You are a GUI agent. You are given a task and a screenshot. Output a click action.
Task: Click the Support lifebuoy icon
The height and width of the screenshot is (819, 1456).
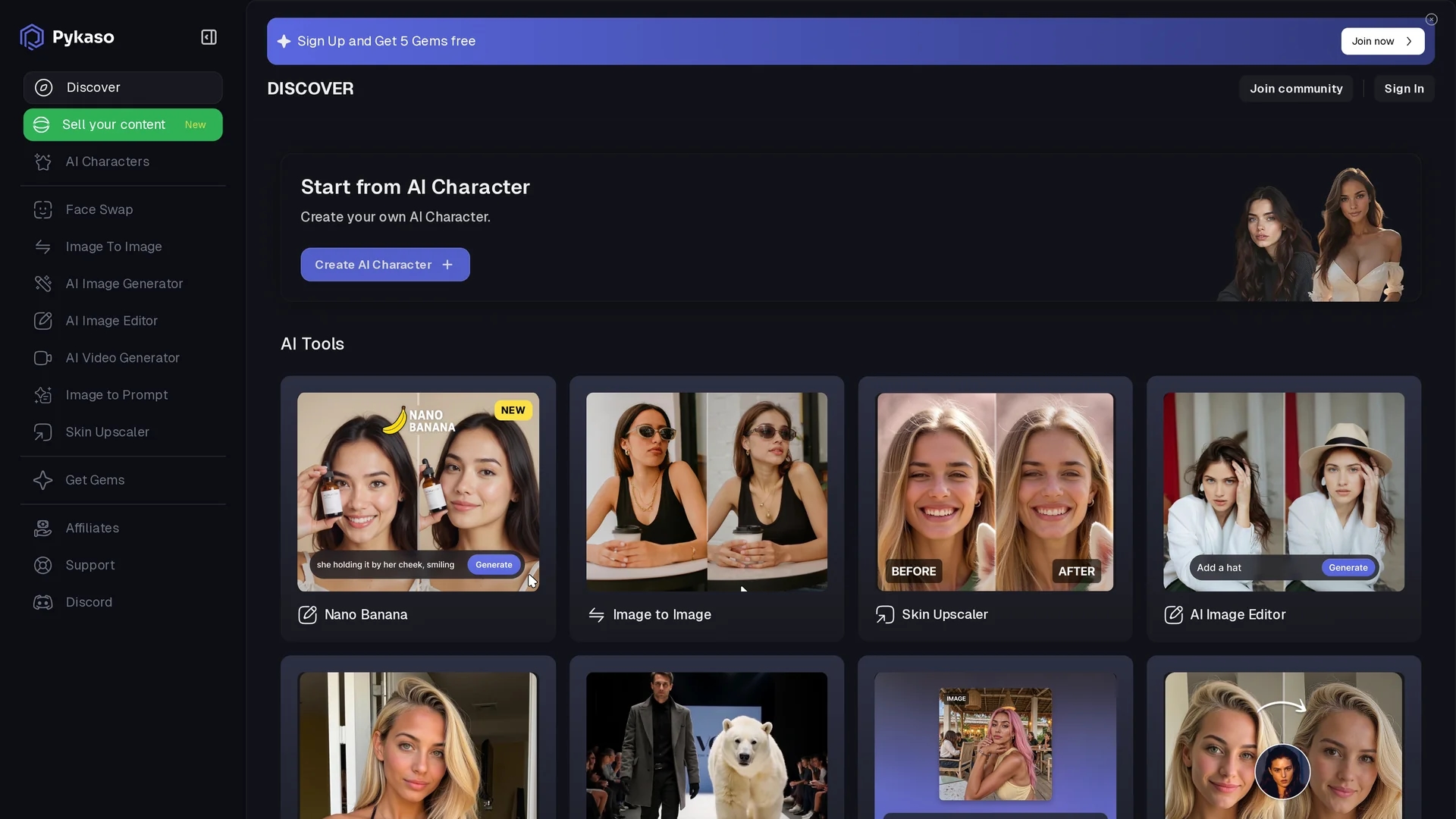[x=43, y=566]
